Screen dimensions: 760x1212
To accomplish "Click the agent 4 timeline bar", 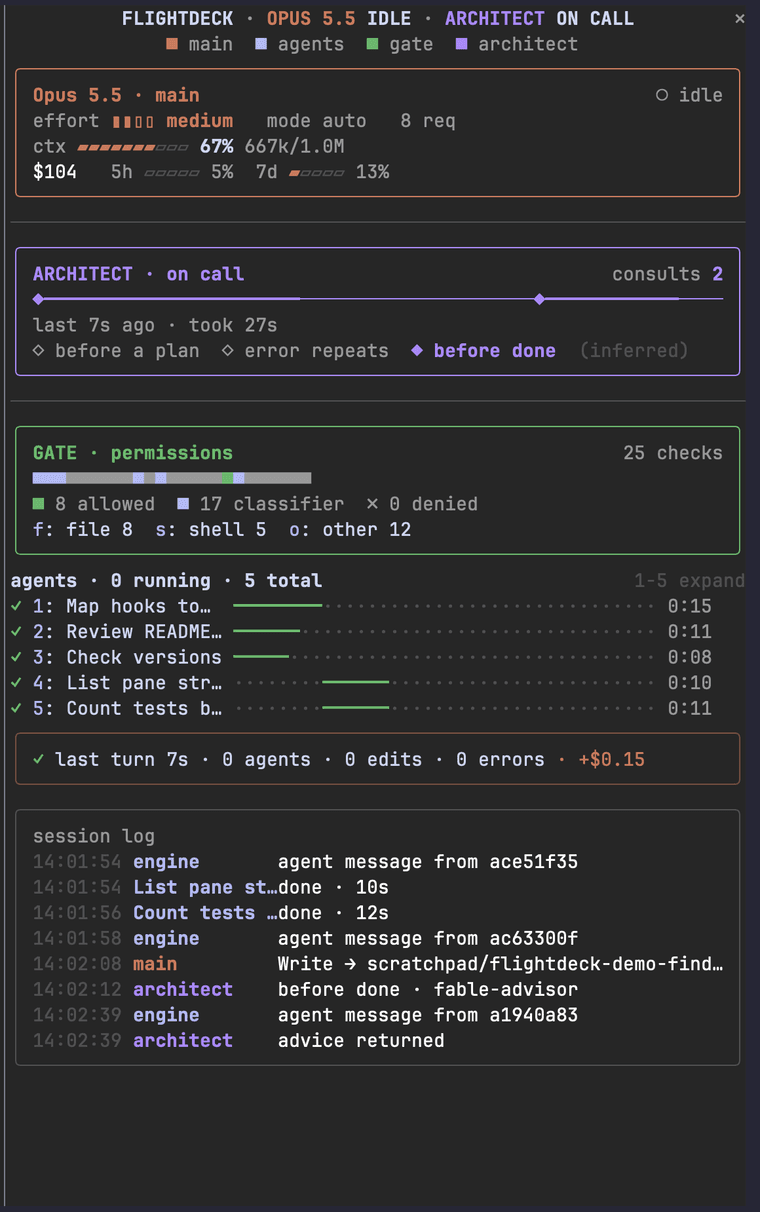I will 355,682.
